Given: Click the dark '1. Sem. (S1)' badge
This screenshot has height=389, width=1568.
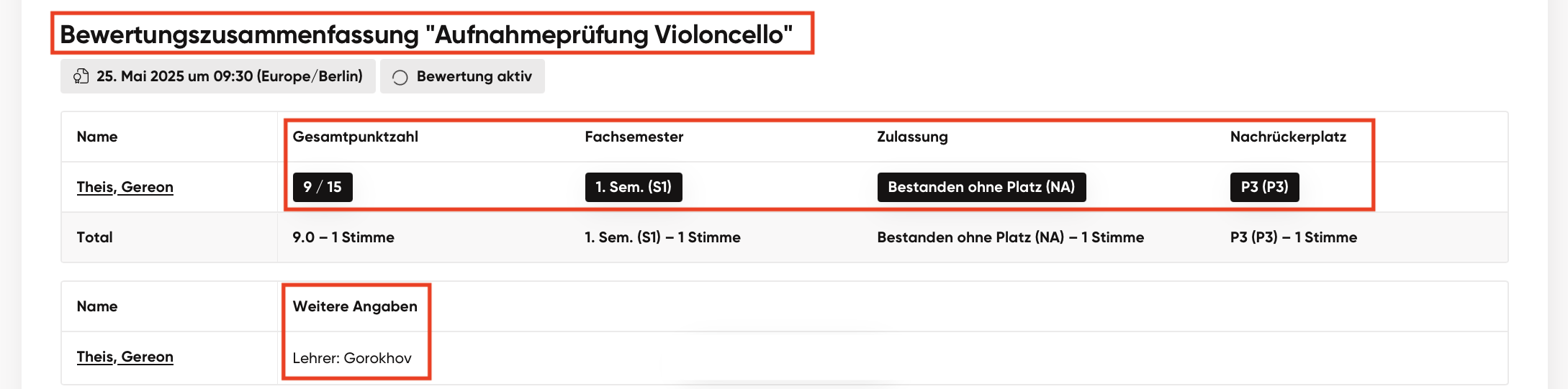Looking at the screenshot, I should coord(633,187).
